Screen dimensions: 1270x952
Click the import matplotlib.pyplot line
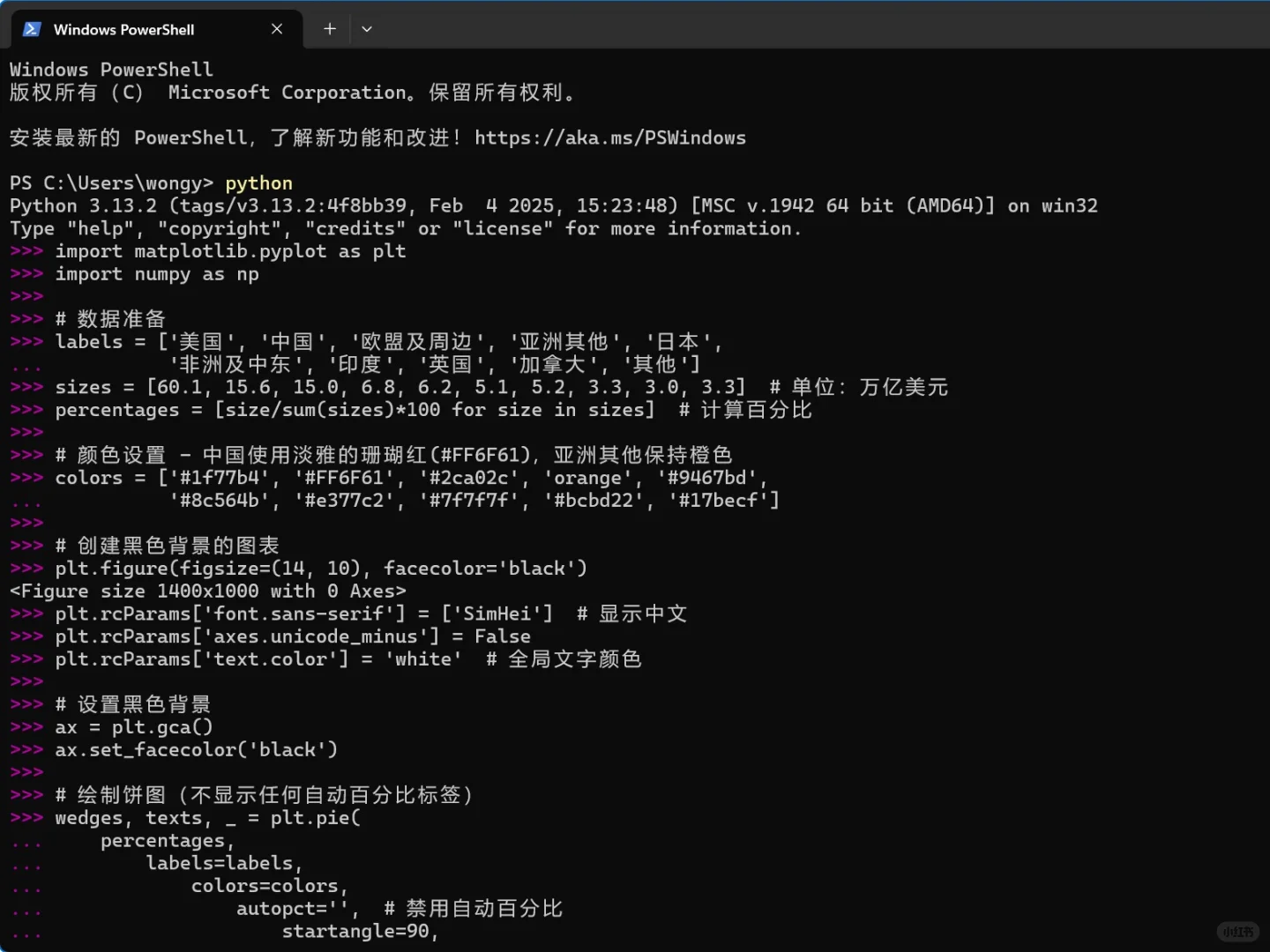pos(229,250)
